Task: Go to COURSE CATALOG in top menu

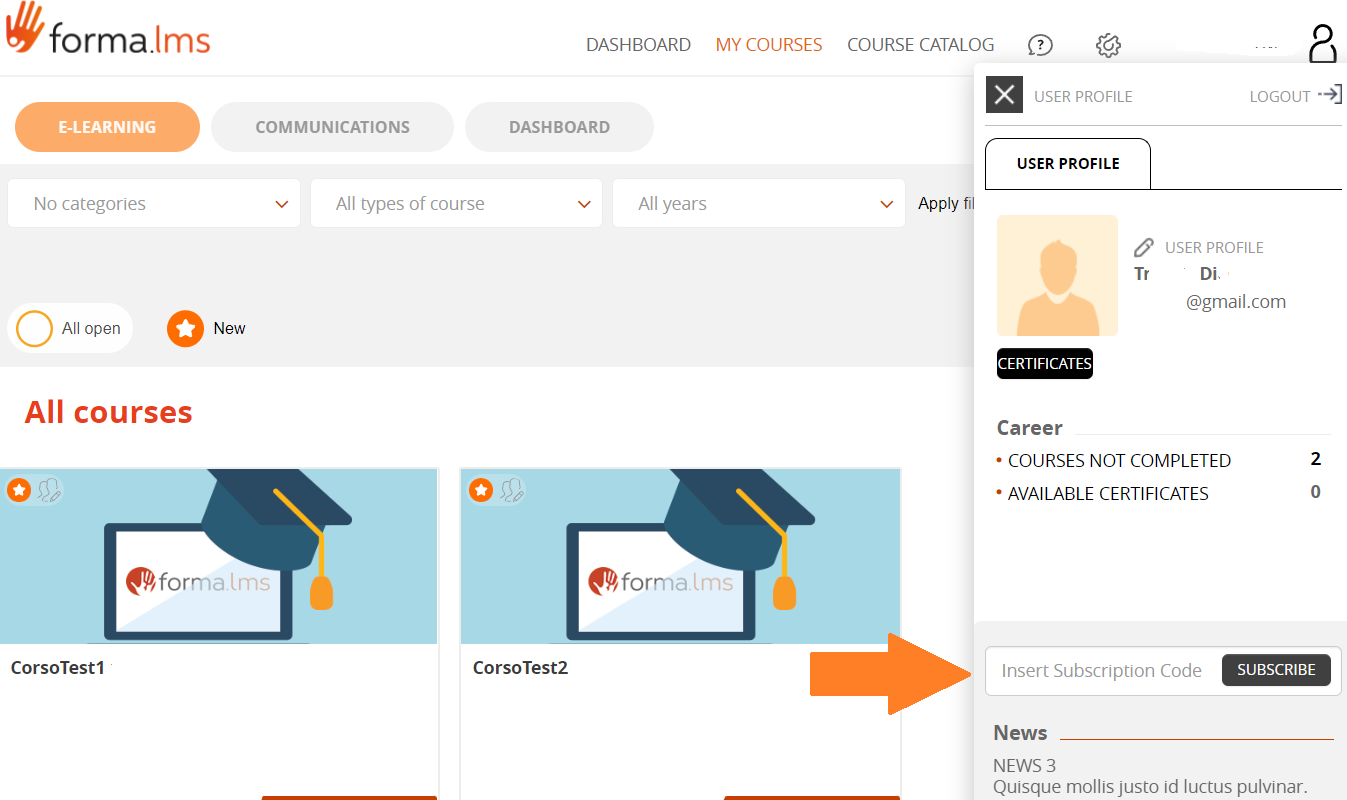Action: pyautogui.click(x=920, y=45)
